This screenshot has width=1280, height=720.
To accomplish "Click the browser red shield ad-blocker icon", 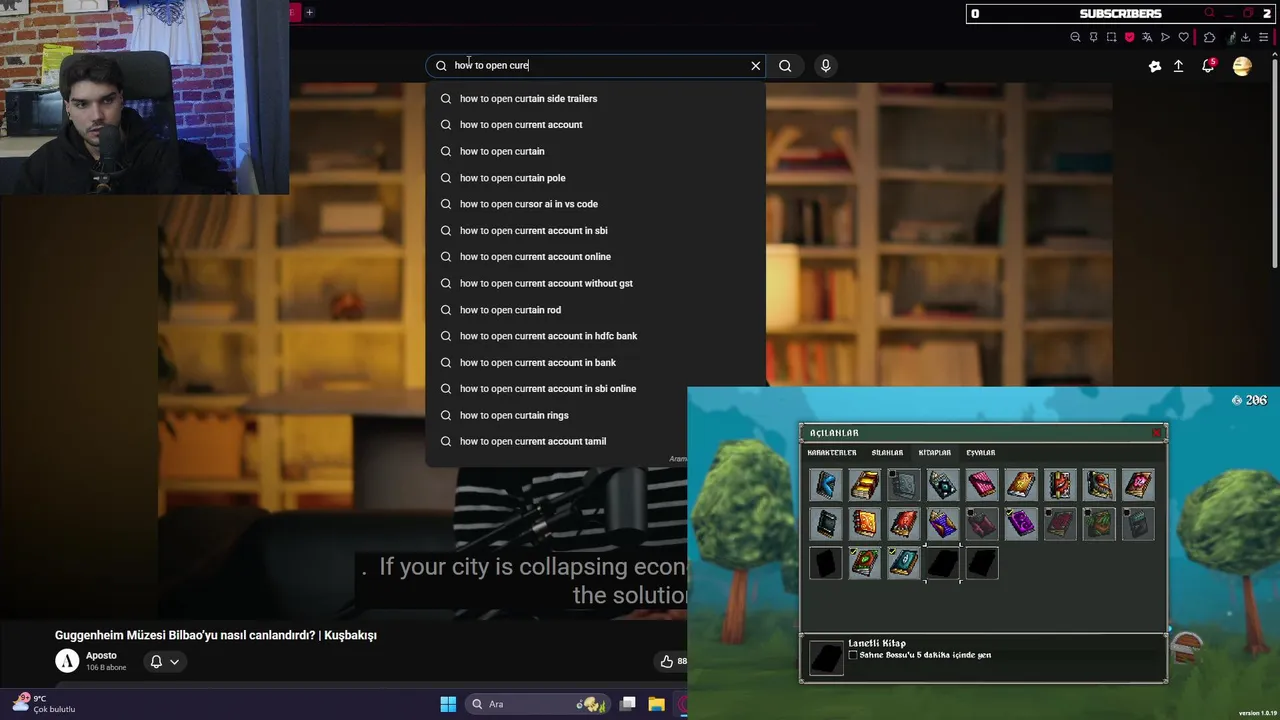I will coord(1129,37).
